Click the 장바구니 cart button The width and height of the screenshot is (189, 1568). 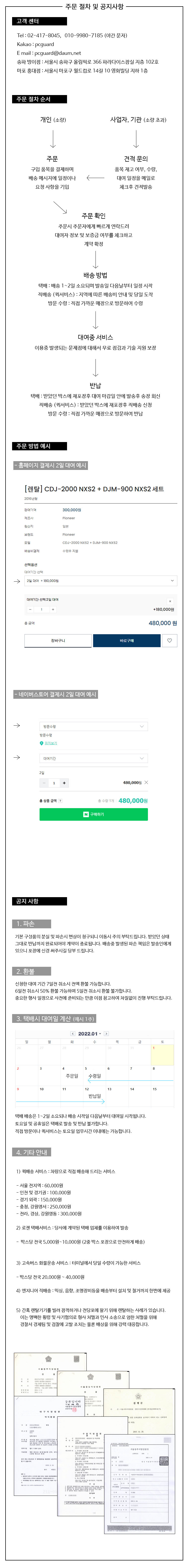click(58, 640)
